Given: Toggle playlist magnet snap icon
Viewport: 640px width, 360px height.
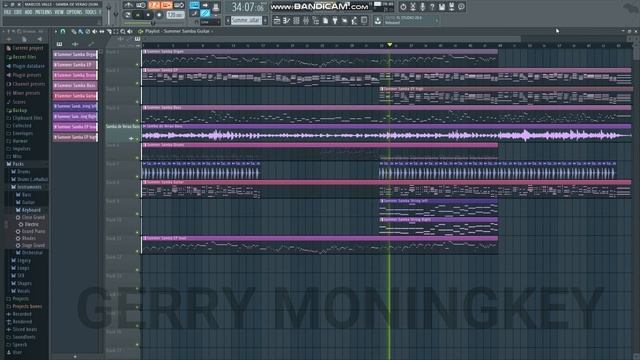Looking at the screenshot, I should coord(62,31).
